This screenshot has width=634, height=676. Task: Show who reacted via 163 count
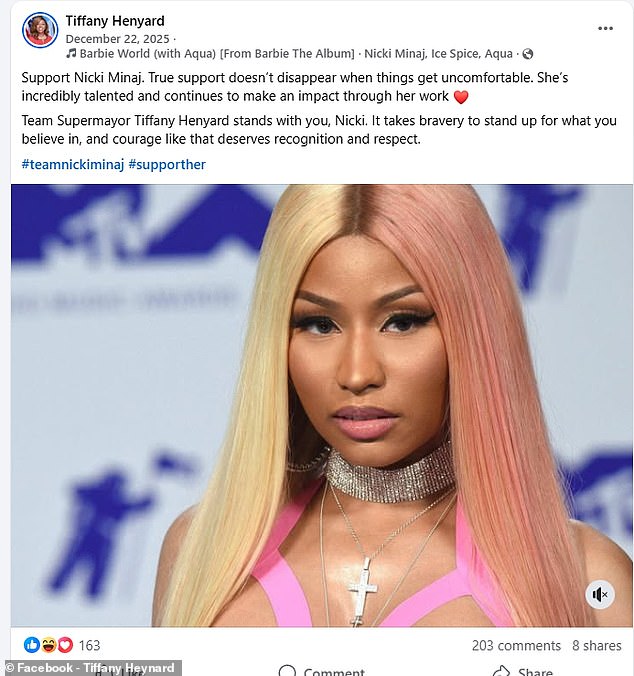pos(89,645)
